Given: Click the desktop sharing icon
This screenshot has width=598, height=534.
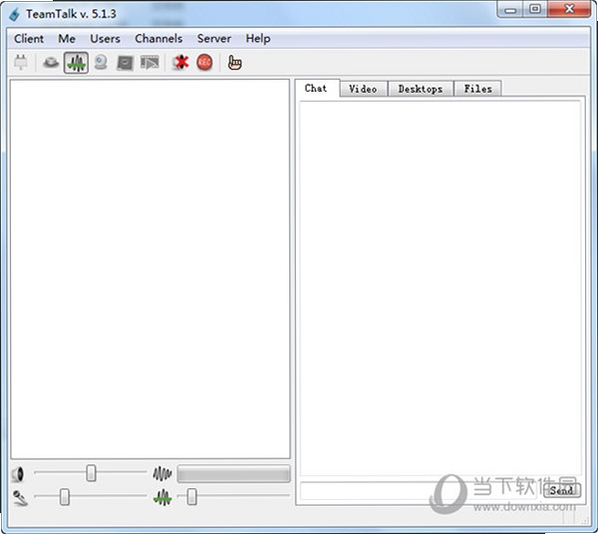Looking at the screenshot, I should pos(125,63).
